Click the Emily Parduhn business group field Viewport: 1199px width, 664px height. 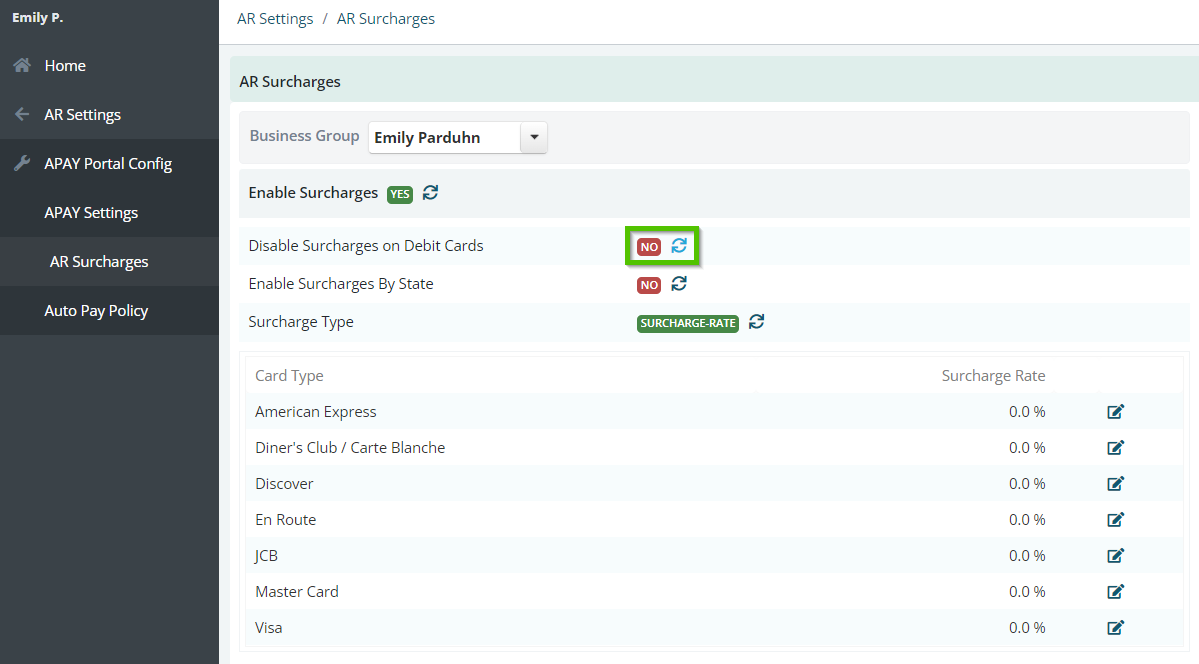(x=445, y=138)
